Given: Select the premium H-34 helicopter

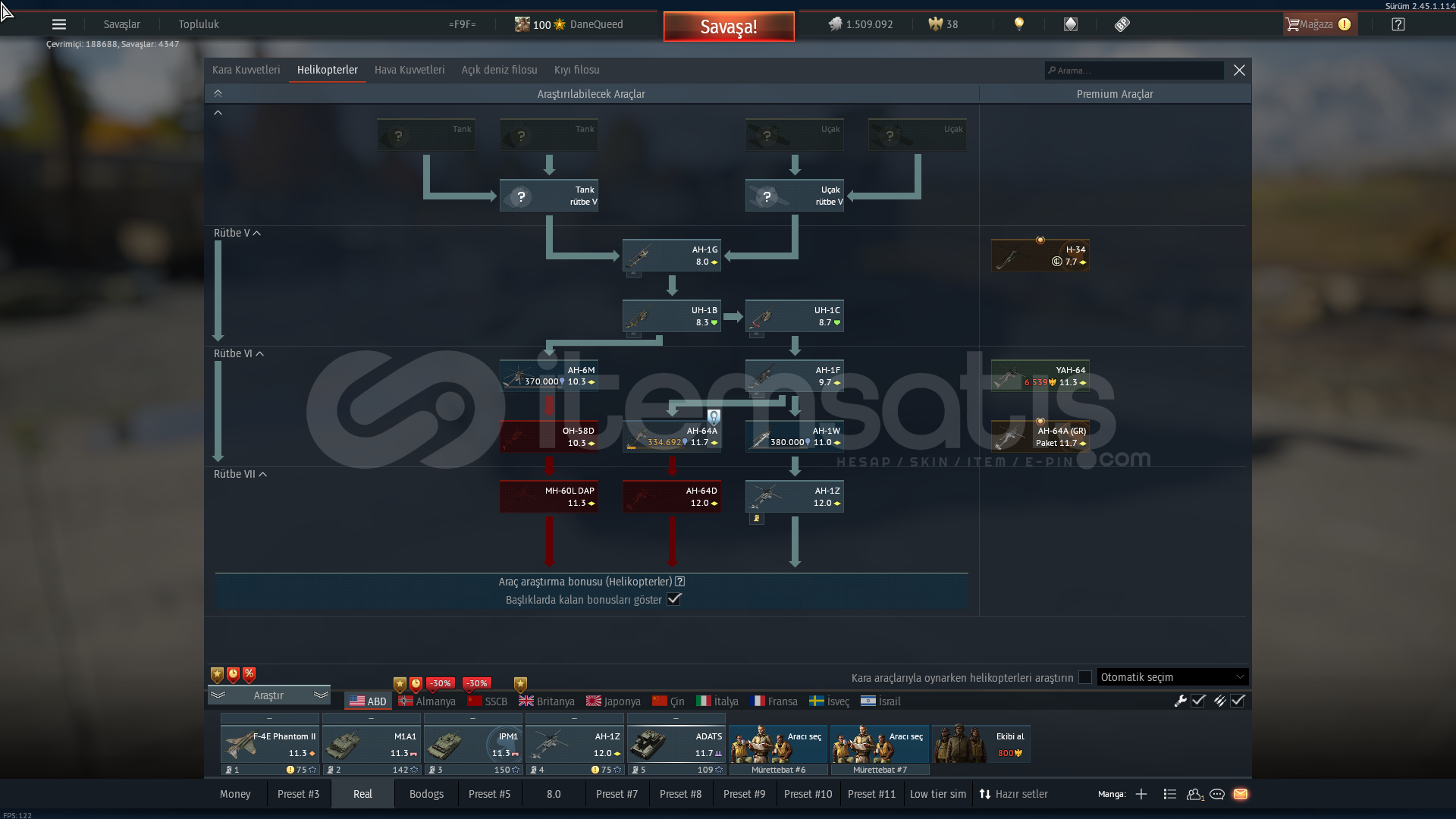Looking at the screenshot, I should [x=1040, y=256].
